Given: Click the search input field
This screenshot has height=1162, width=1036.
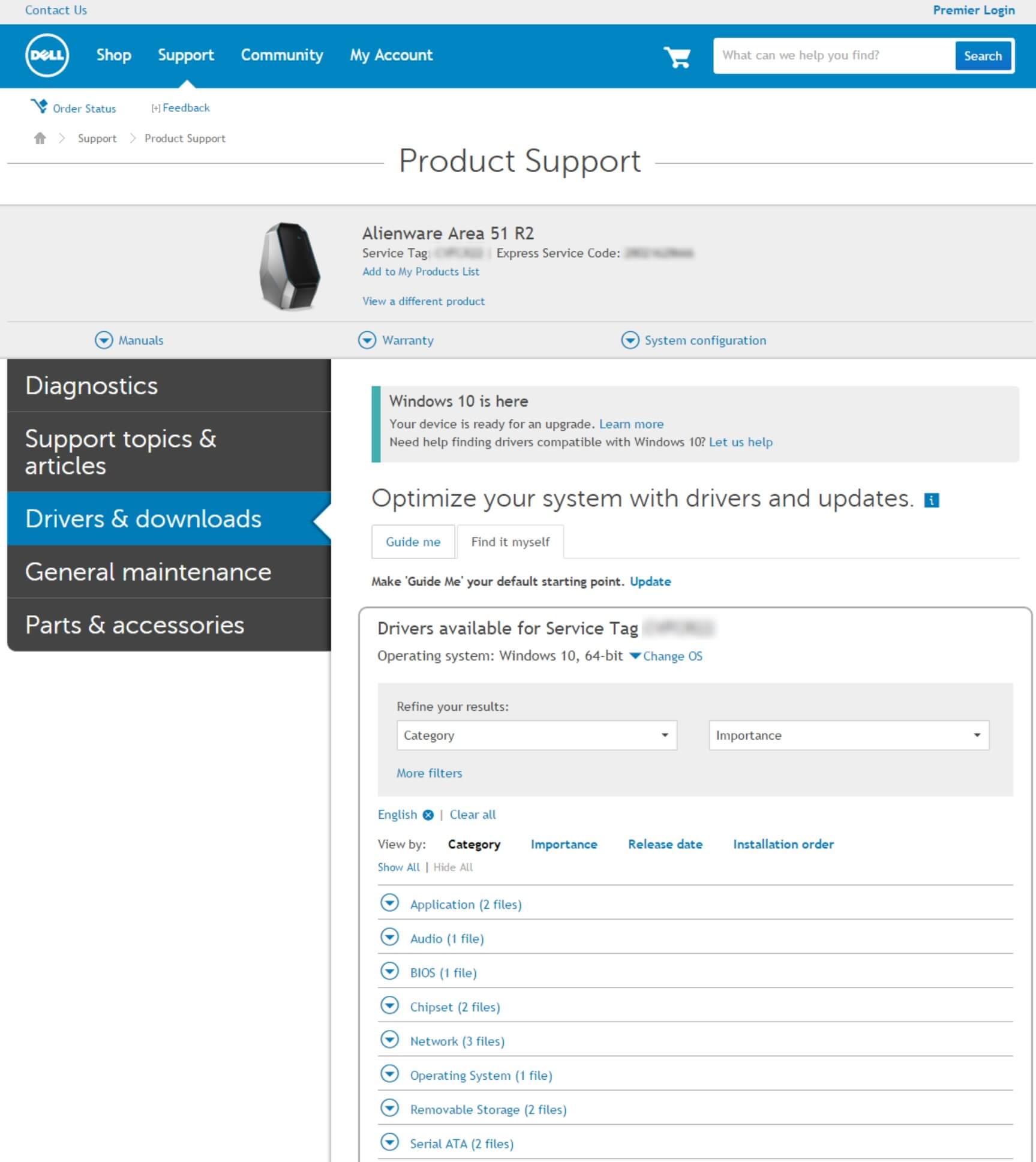Looking at the screenshot, I should pos(833,56).
